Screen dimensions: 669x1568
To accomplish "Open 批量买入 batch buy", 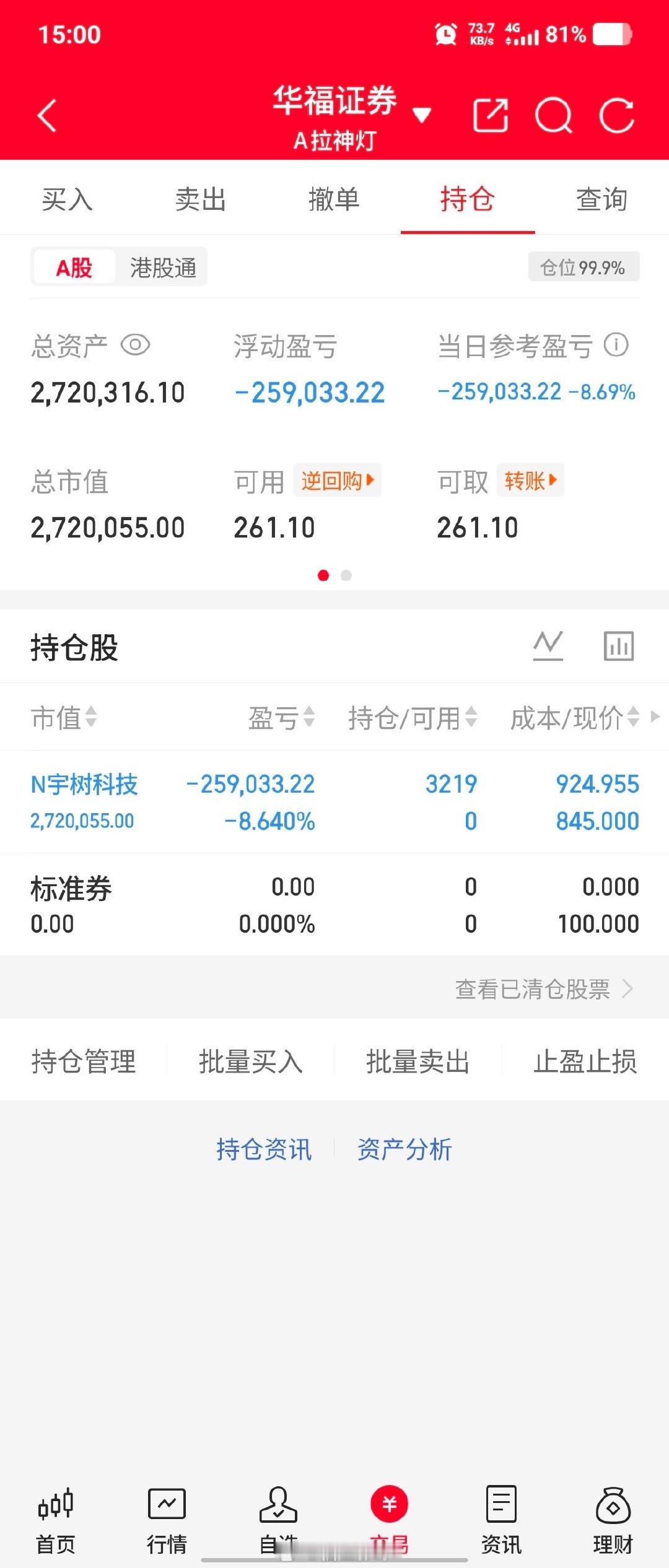I will (x=251, y=1061).
